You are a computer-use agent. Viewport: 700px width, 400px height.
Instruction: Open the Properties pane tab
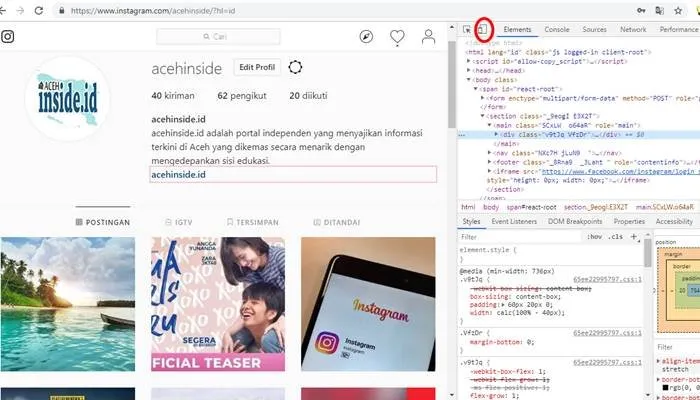click(x=629, y=221)
